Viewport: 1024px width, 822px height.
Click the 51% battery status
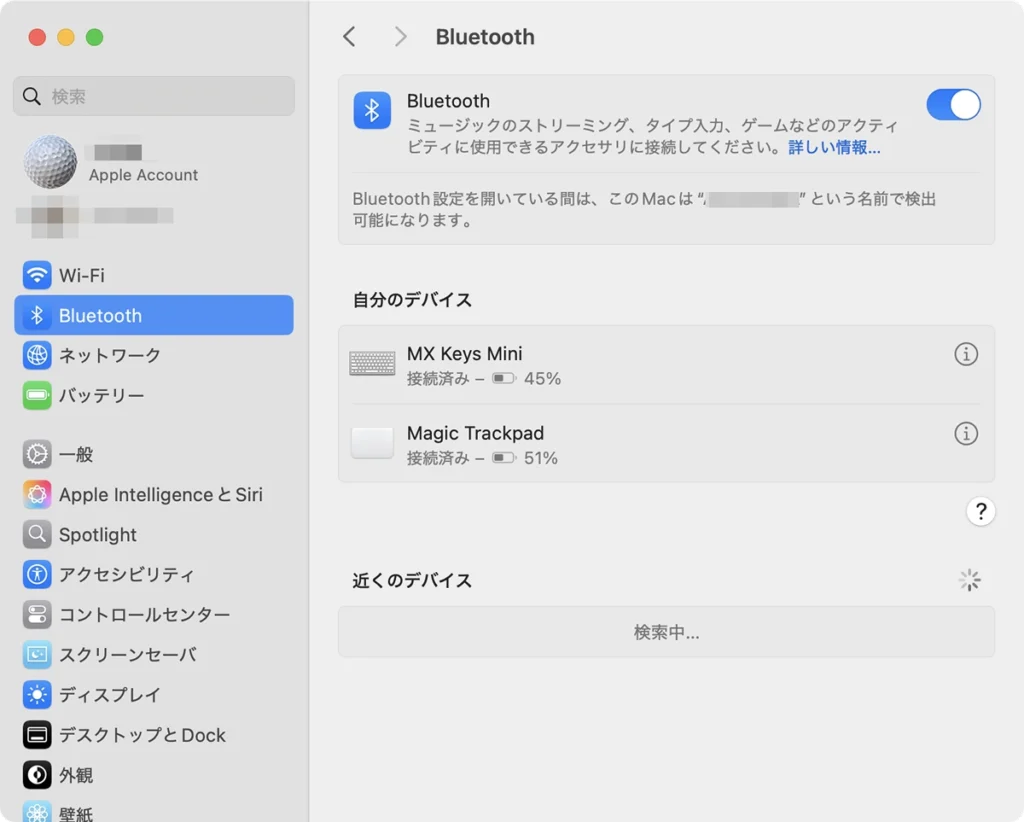pyautogui.click(x=525, y=458)
